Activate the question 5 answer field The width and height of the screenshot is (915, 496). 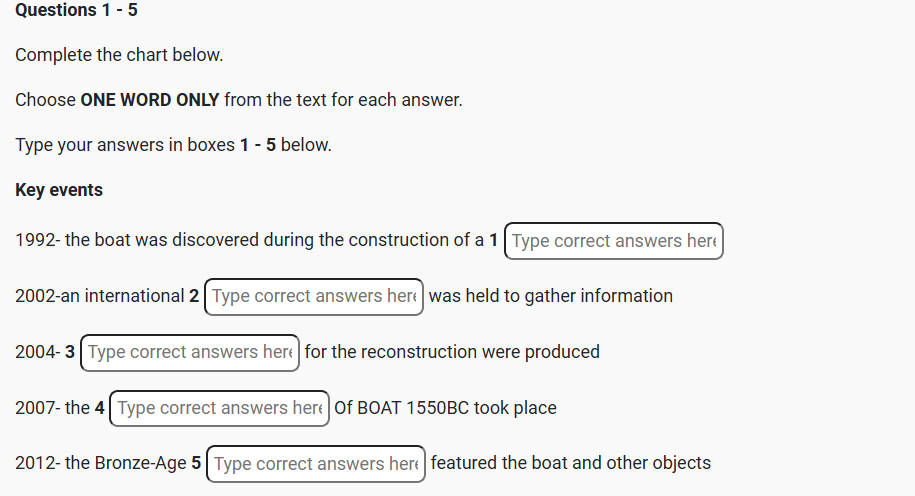click(316, 465)
